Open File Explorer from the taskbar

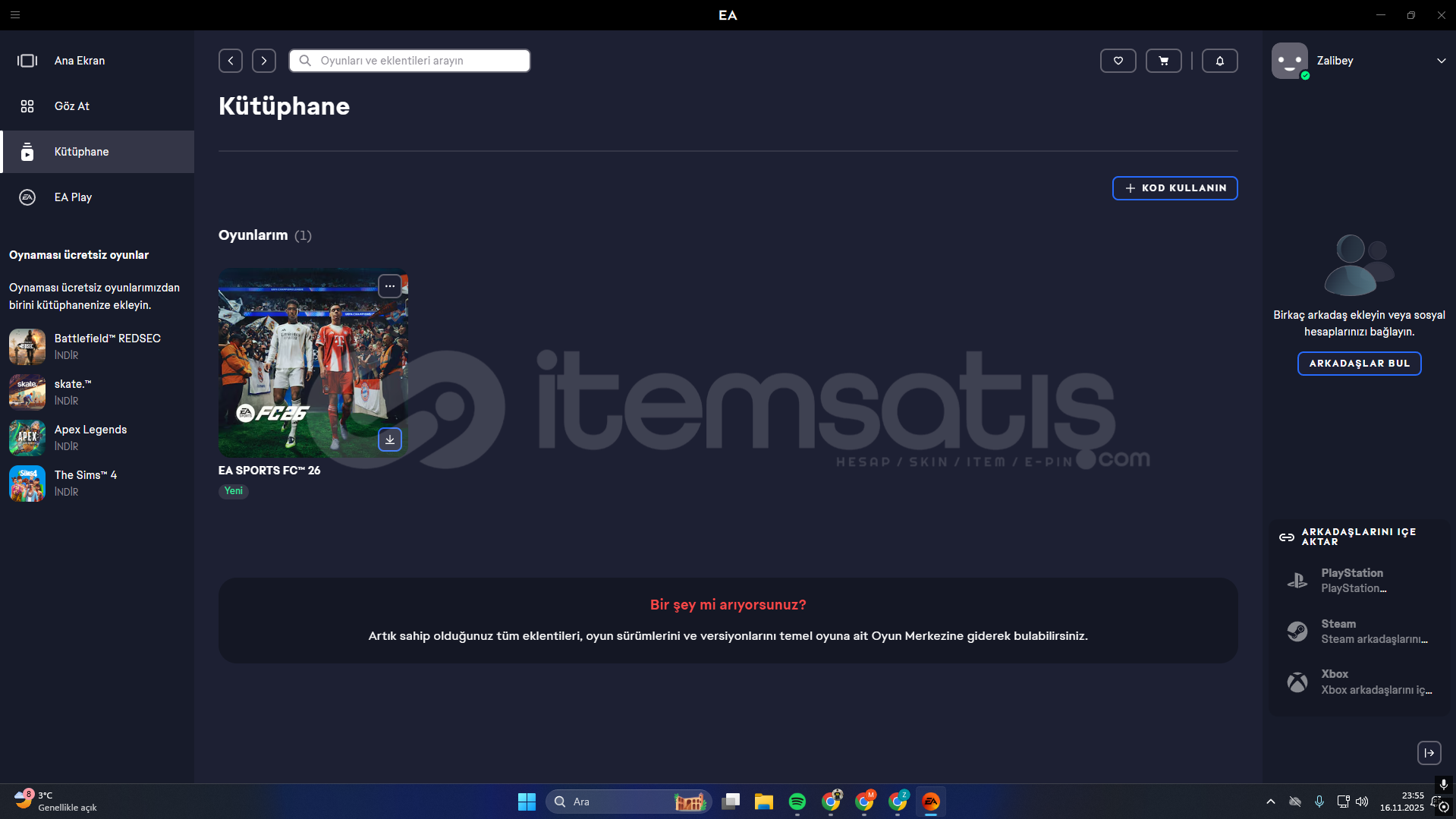pos(764,802)
